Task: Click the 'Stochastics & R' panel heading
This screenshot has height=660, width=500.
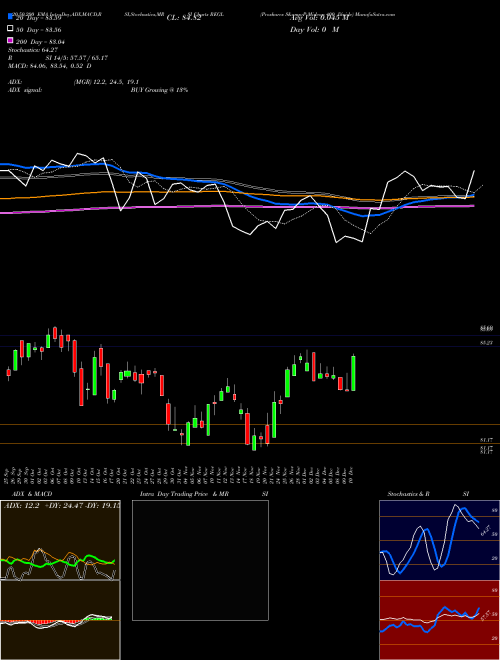Action: (409, 494)
